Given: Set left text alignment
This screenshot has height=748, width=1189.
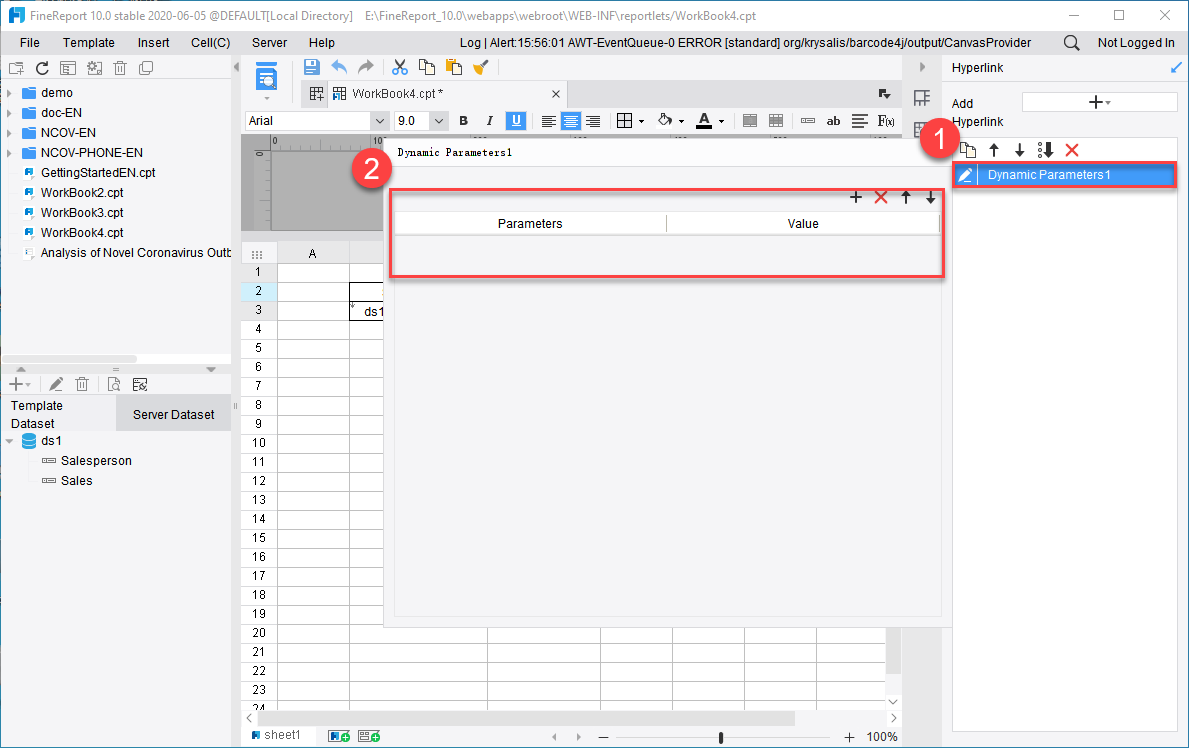Looking at the screenshot, I should [x=548, y=121].
